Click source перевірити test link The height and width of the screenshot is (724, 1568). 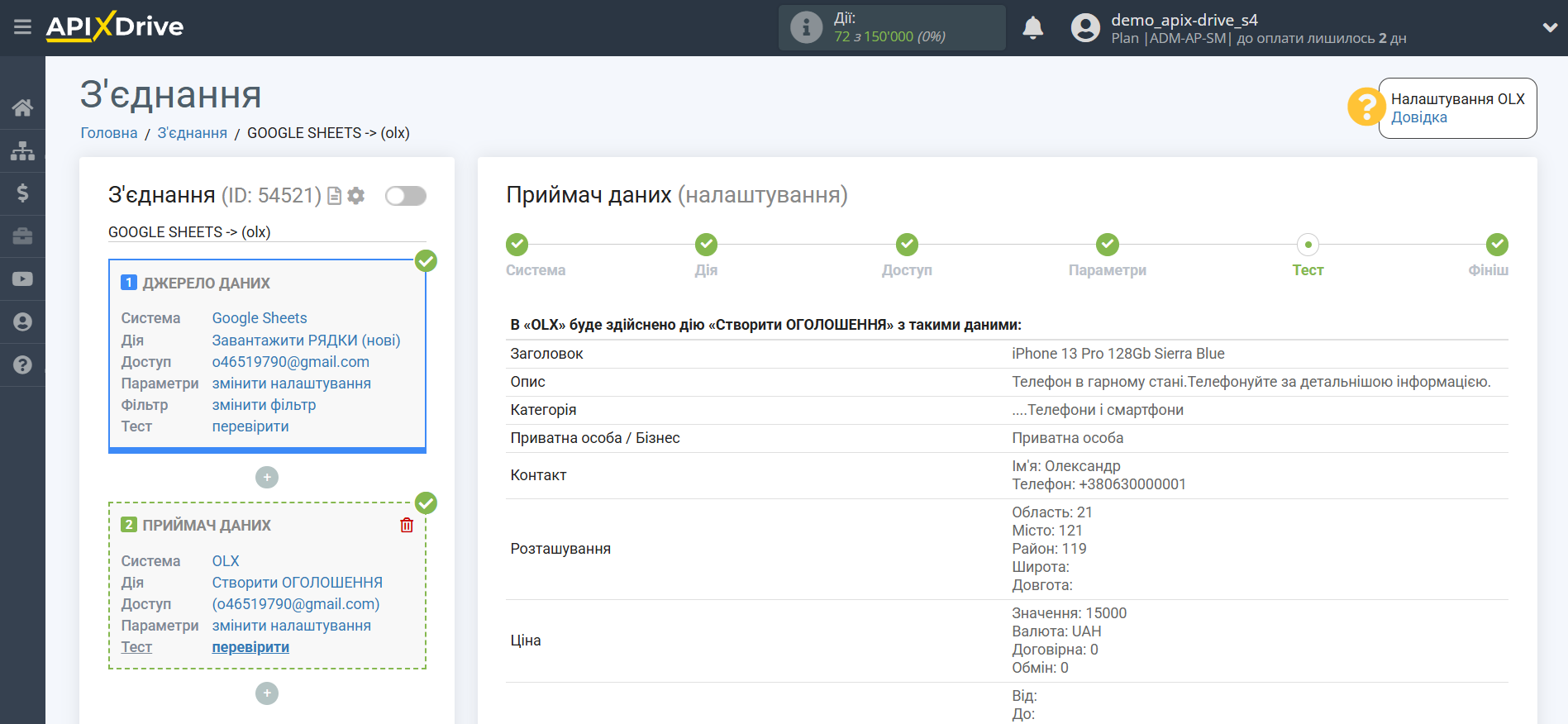coord(250,426)
